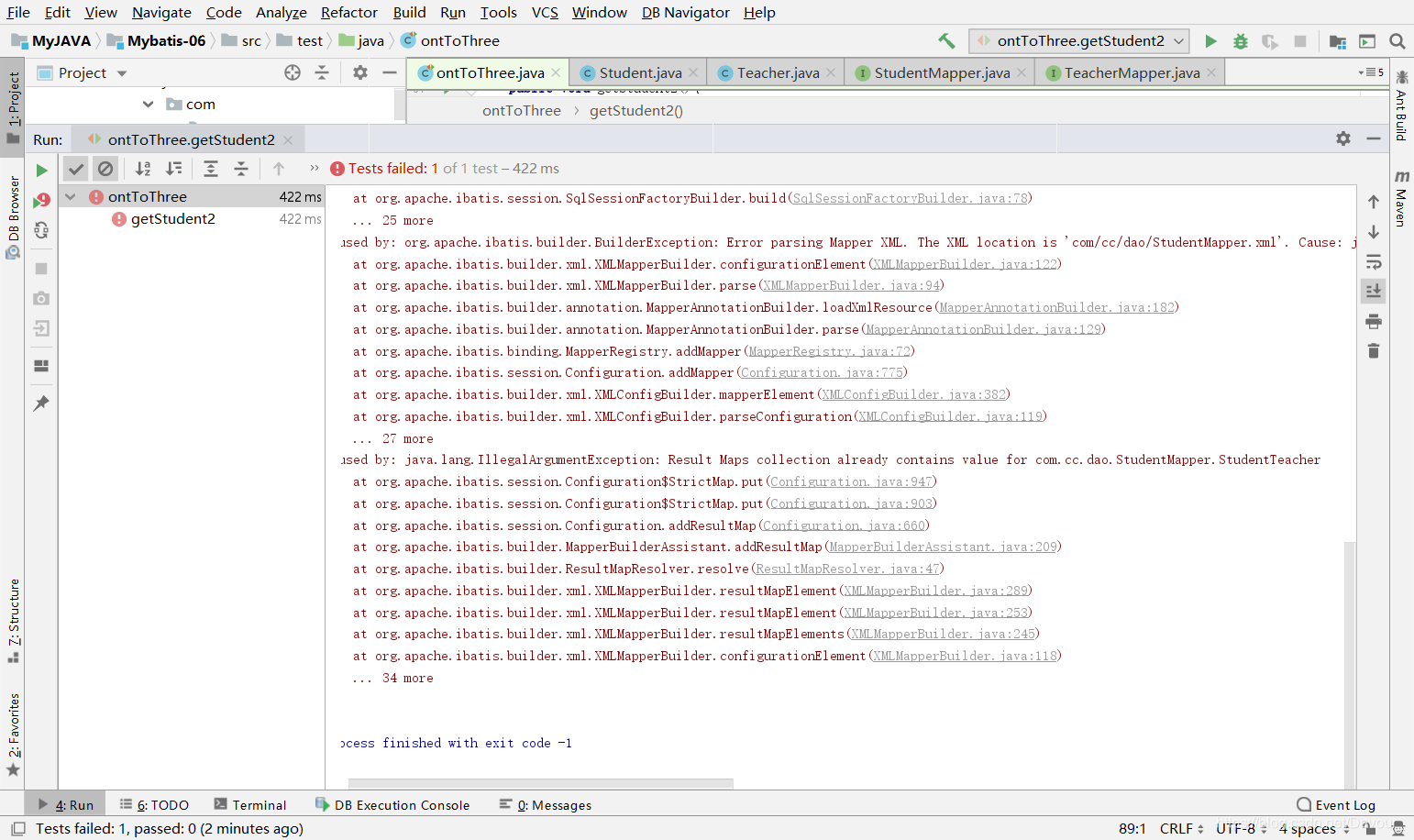Jump up the stack trace with the up arrow
The width and height of the screenshot is (1414, 840).
(1374, 202)
